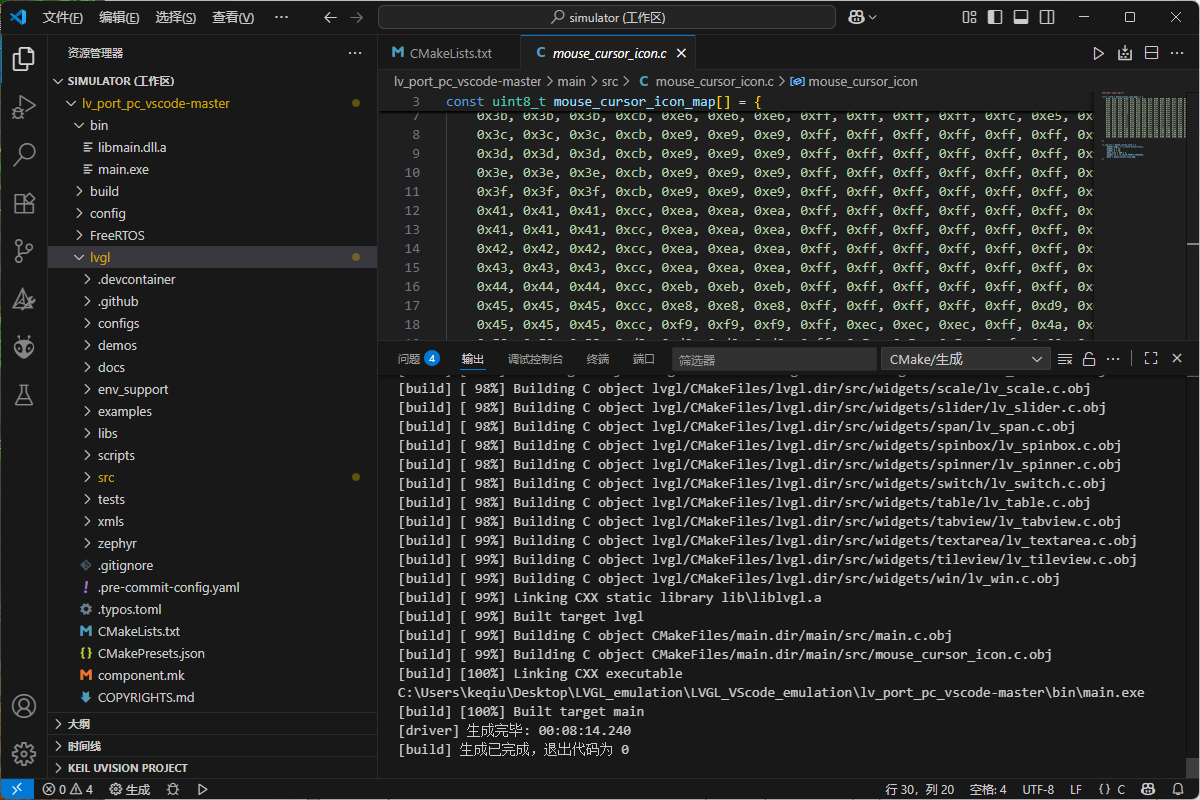Open the Extensions view icon

[x=24, y=203]
